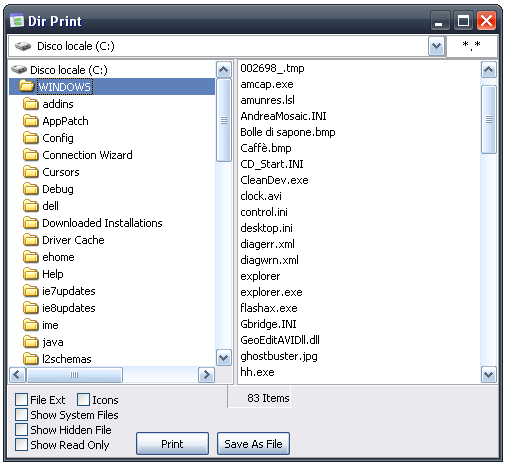The image size is (508, 465).
Task: Enable the Icons checkbox
Action: [83, 399]
